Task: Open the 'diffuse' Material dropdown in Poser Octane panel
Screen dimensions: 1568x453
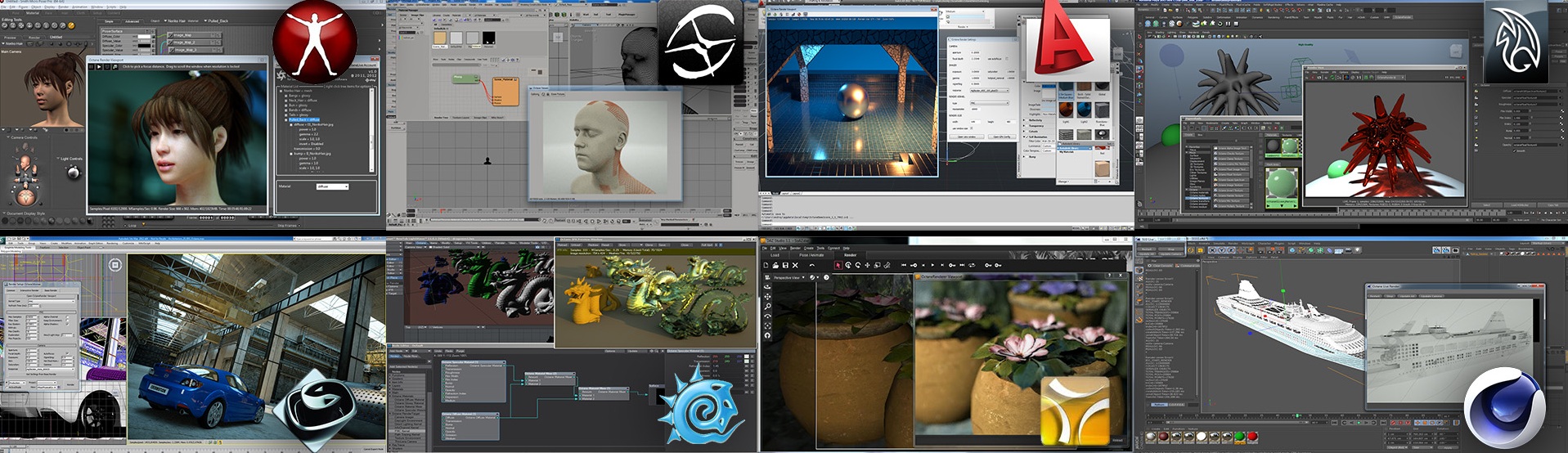Action: click(332, 186)
